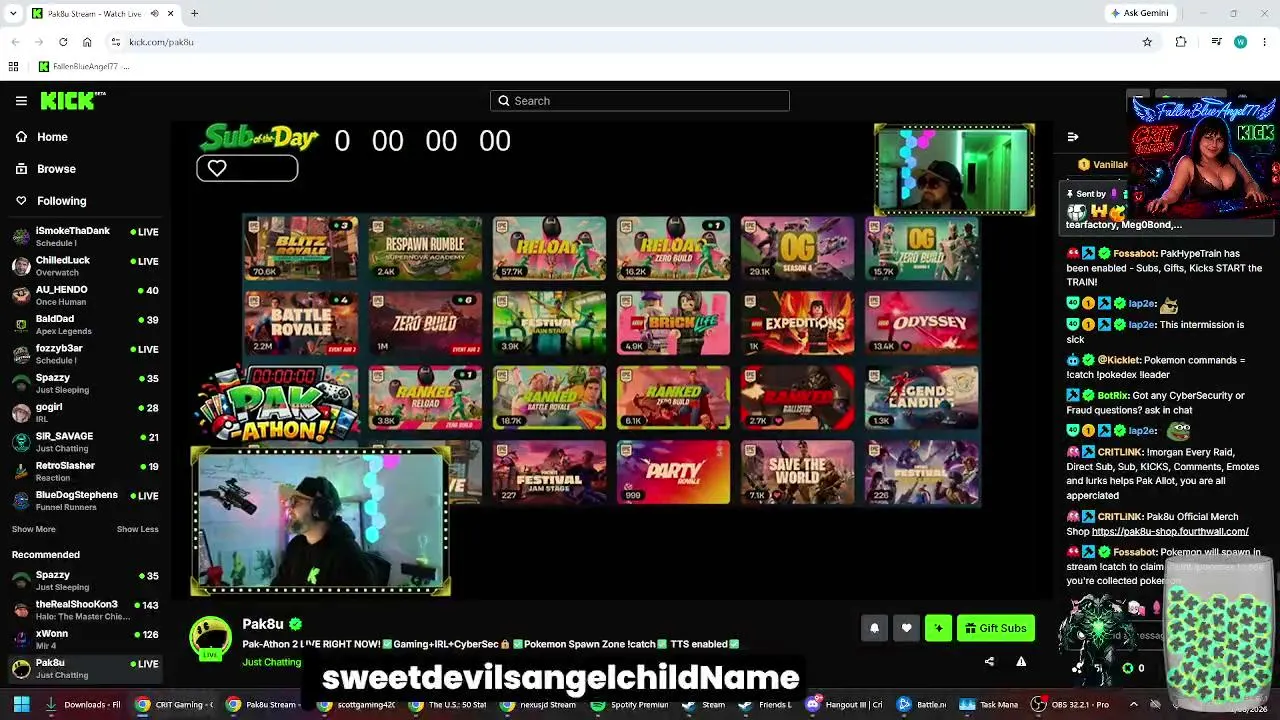Image resolution: width=1280 pixels, height=720 pixels.
Task: Click the Kick logo
Action: click(x=72, y=100)
